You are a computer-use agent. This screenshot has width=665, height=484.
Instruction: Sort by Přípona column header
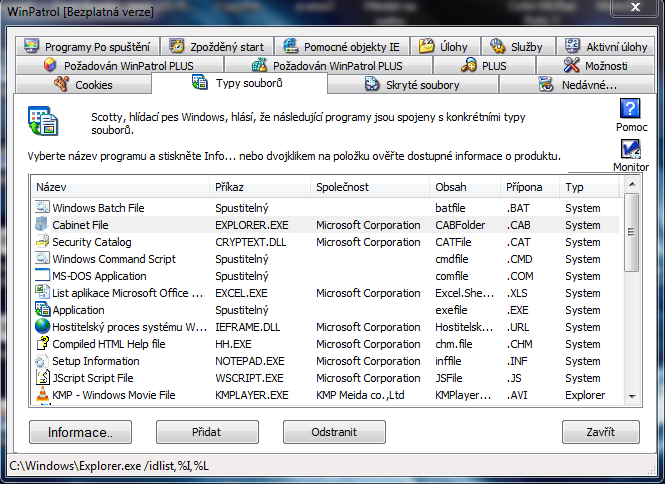[x=530, y=187]
